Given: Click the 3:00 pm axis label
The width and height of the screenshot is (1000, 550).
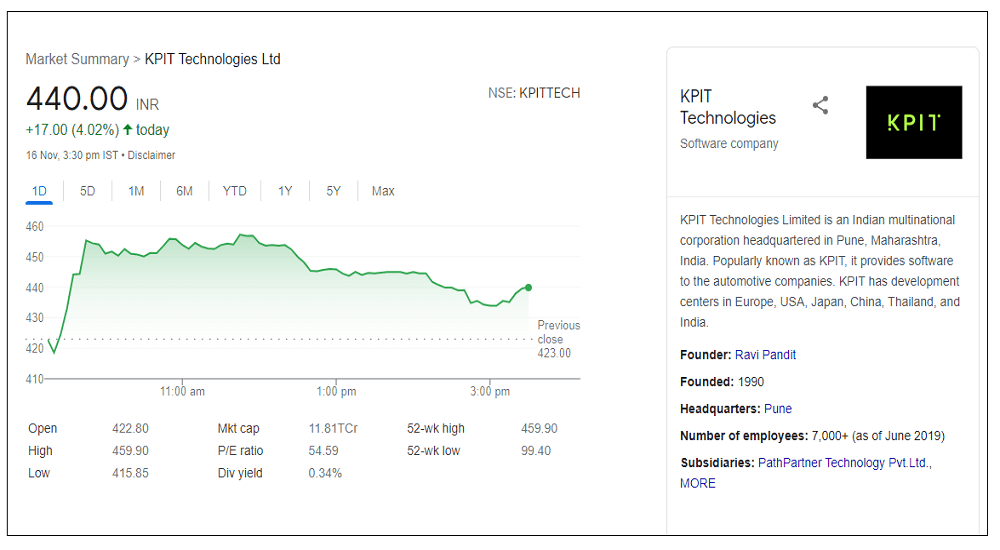Looking at the screenshot, I should tap(490, 391).
